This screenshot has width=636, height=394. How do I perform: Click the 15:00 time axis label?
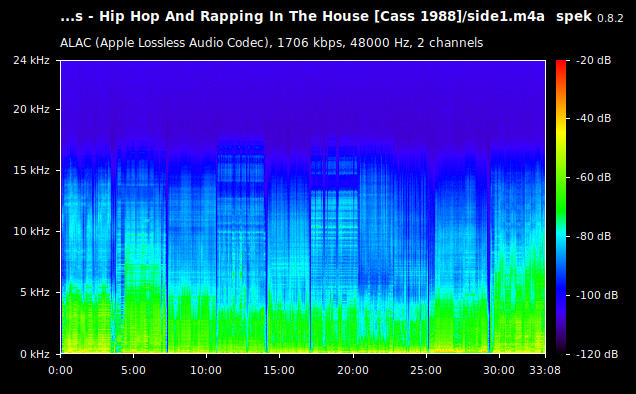click(x=279, y=370)
